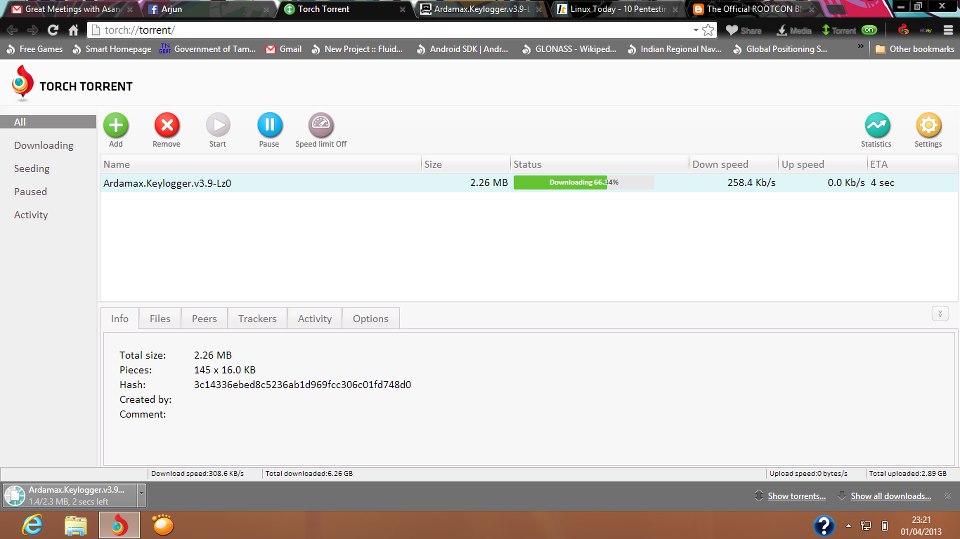The image size is (960, 539).
Task: Click the Share heart button
Action: click(743, 30)
